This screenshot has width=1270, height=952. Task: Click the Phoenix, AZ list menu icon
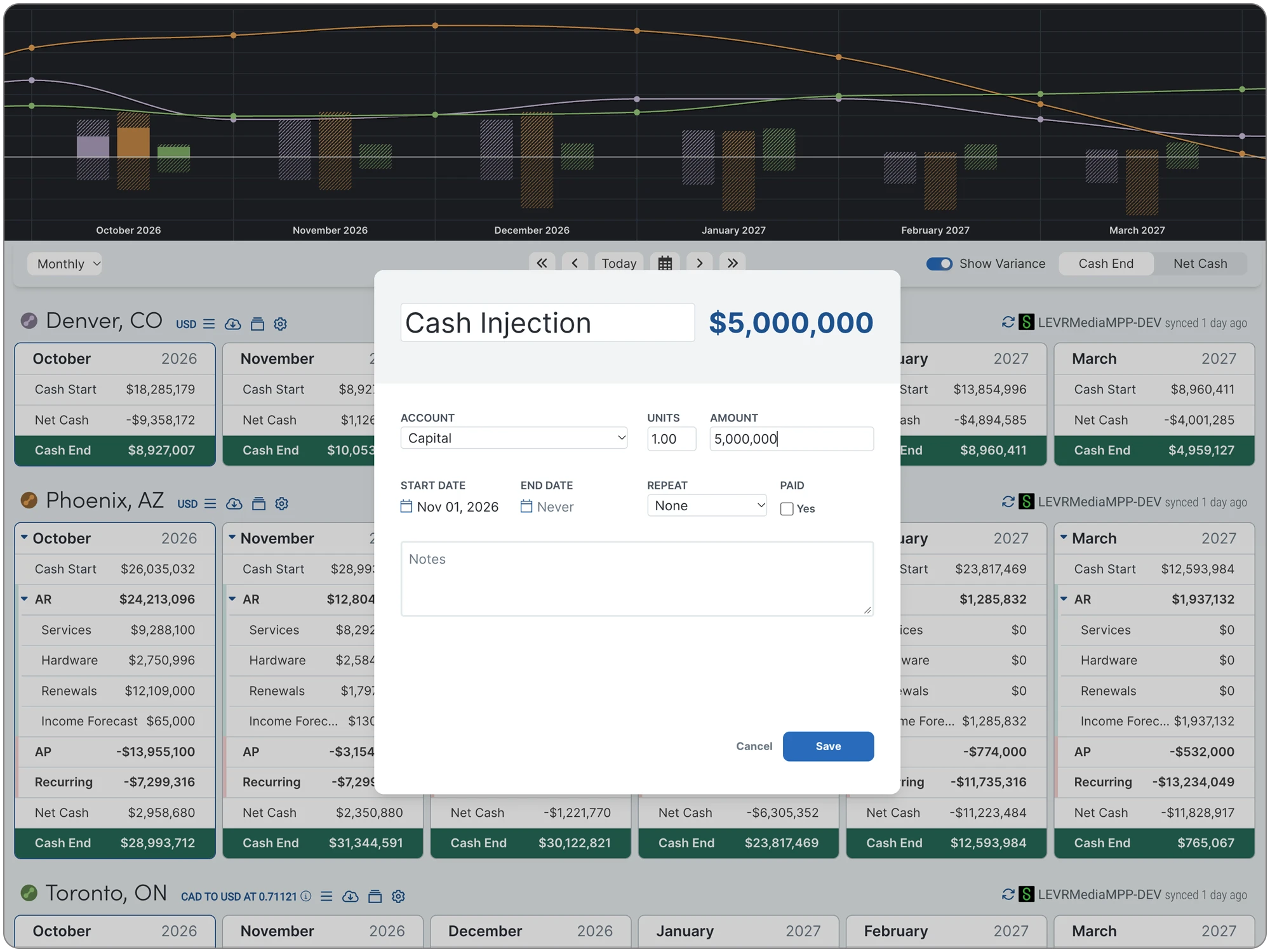(210, 503)
